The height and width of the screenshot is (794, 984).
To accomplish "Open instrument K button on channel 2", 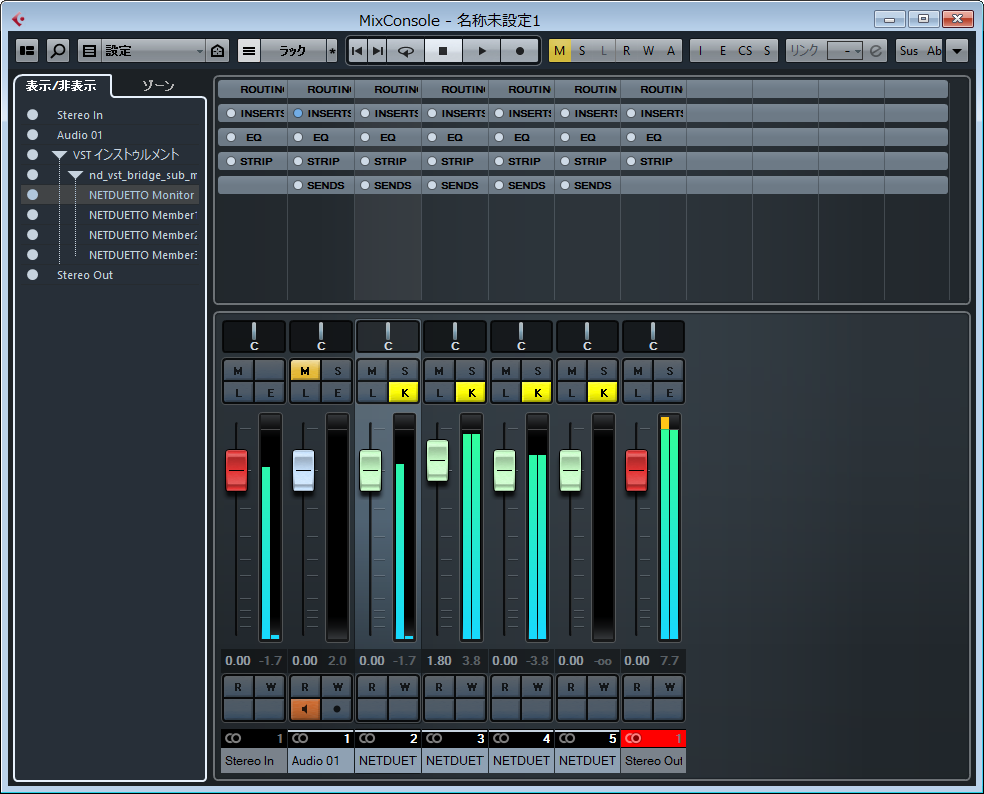I will tap(404, 393).
